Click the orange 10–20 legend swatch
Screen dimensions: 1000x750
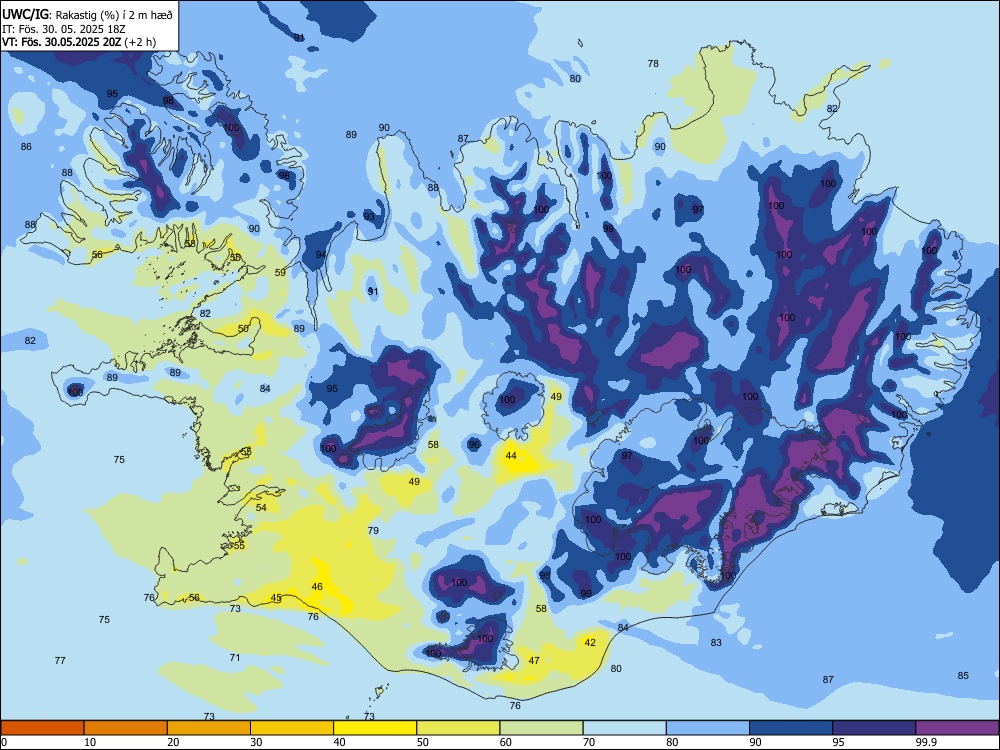tap(126, 728)
